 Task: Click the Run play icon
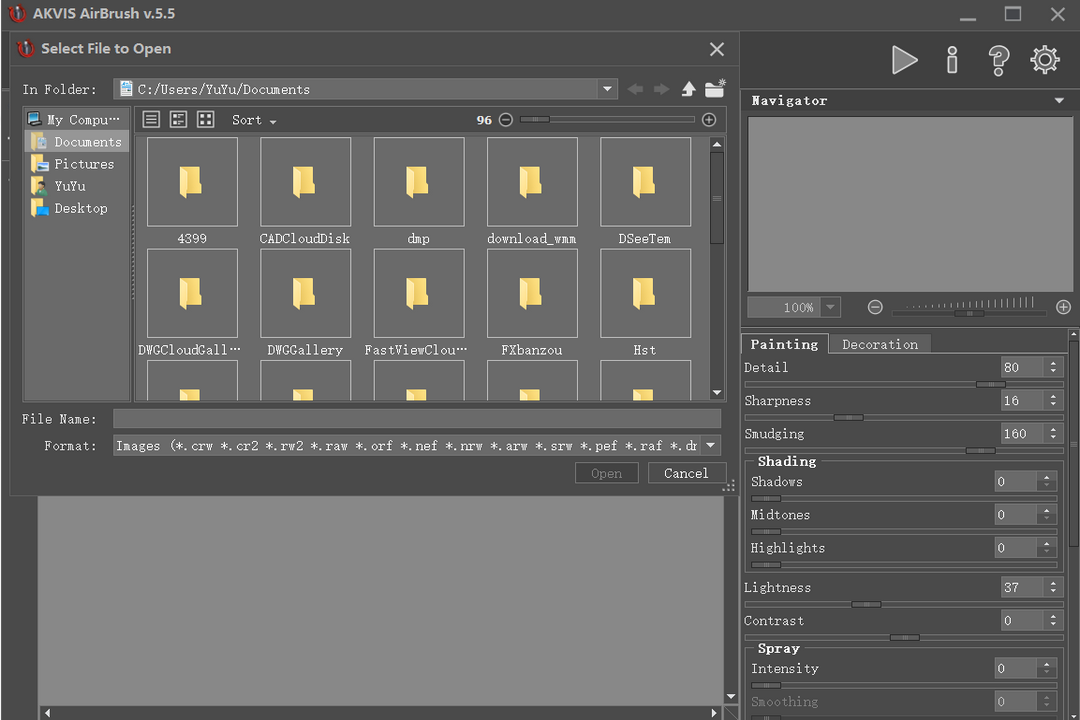[x=904, y=60]
